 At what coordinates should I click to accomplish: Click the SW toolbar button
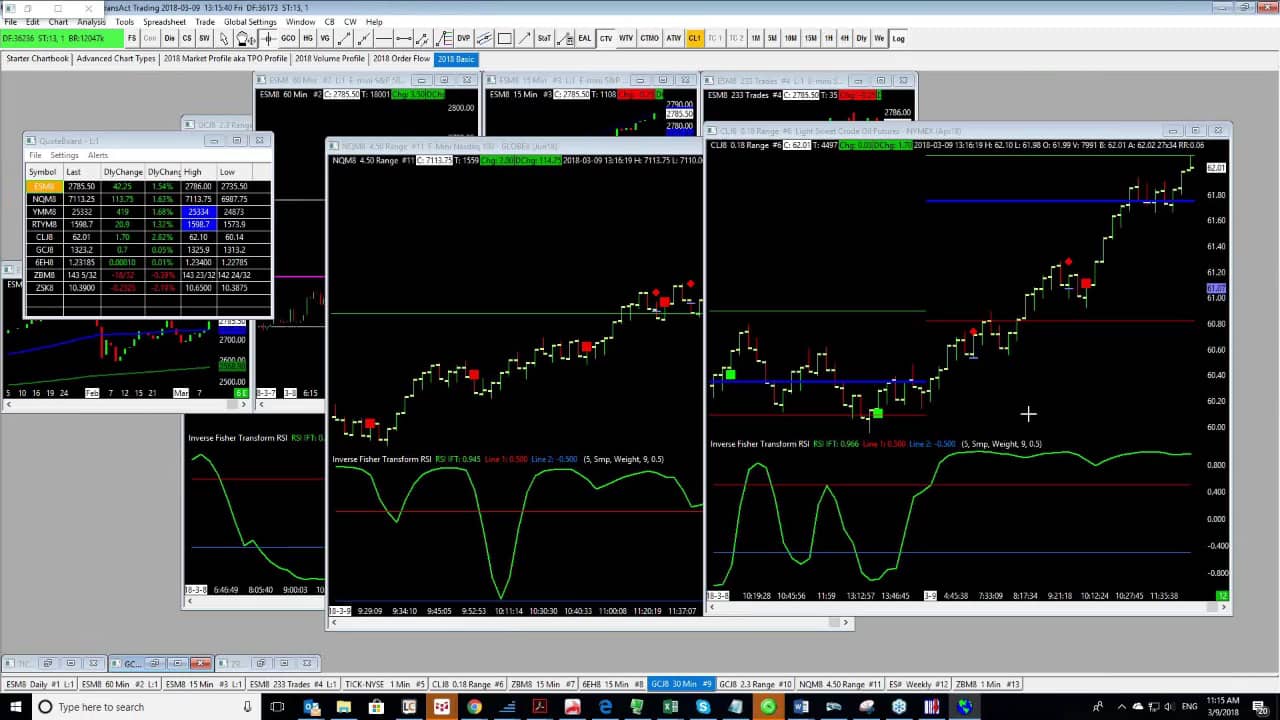pos(204,38)
